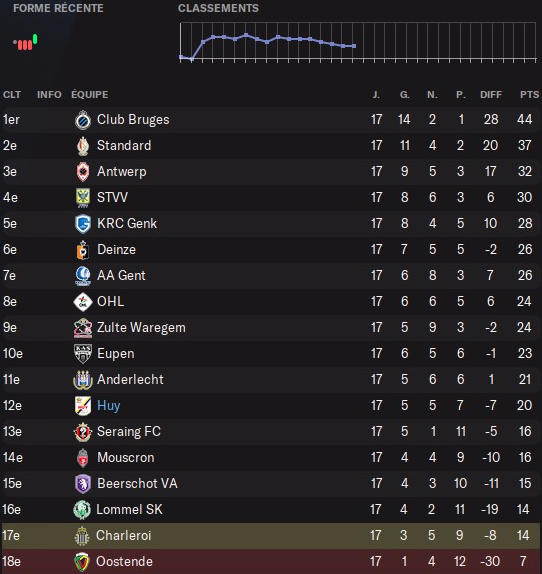Click the OHL diamond crest icon
The image size is (542, 574).
tap(83, 302)
